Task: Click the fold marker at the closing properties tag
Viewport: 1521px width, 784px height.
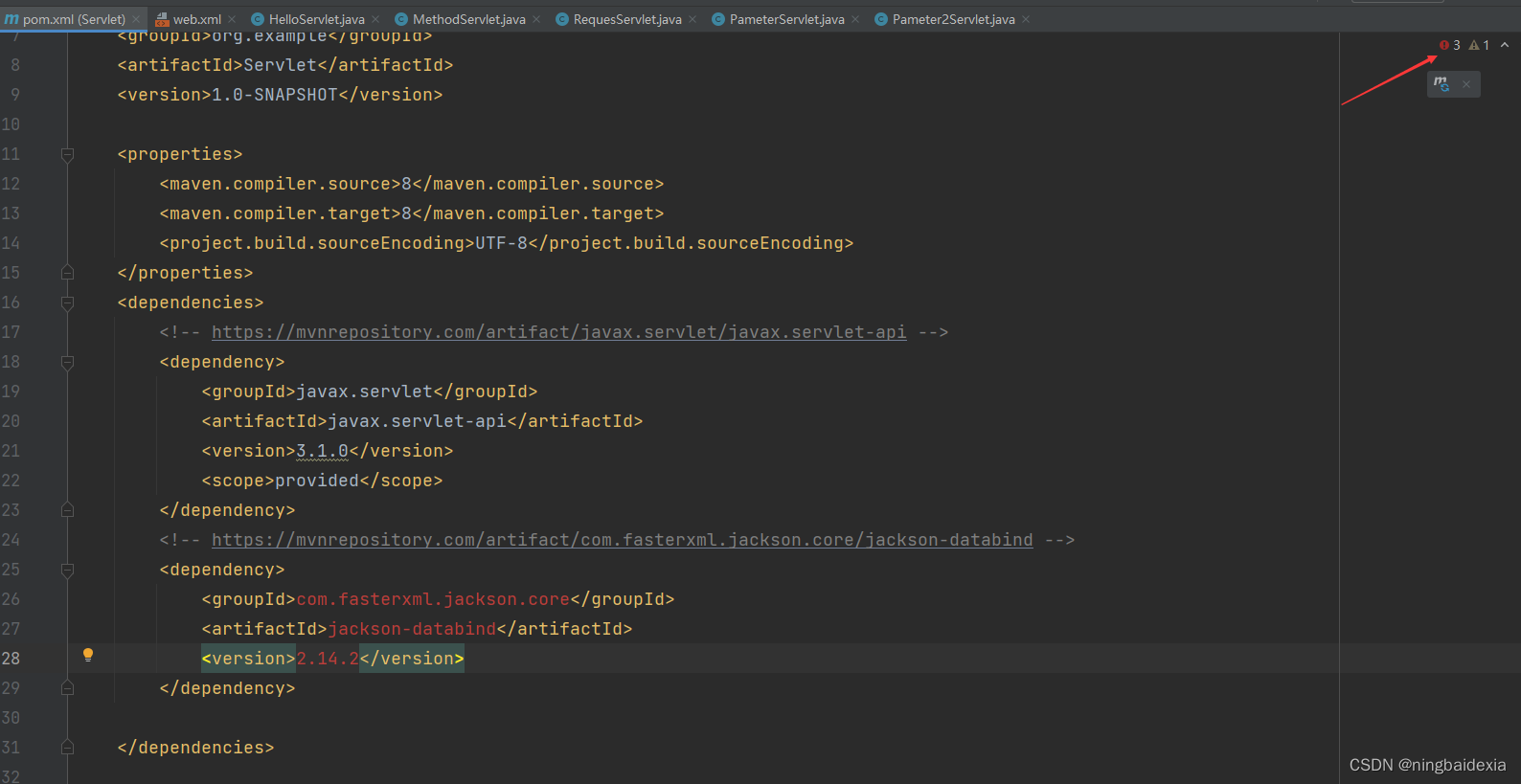Action: point(67,273)
